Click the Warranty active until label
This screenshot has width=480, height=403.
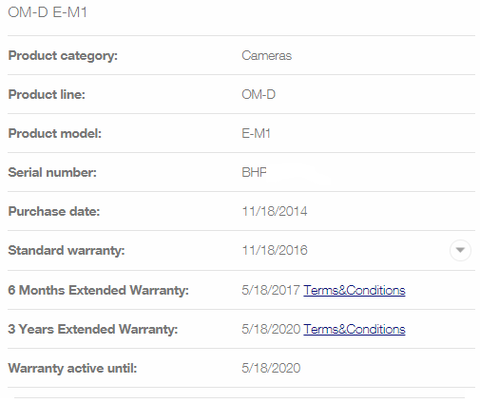[x=72, y=368]
